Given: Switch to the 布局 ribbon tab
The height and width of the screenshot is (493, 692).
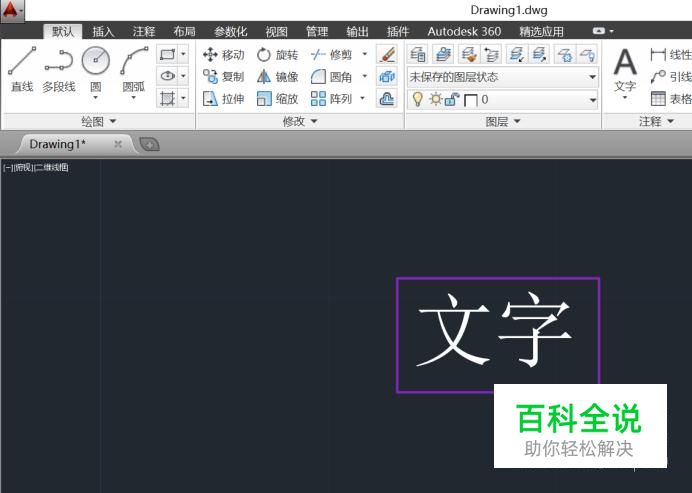Looking at the screenshot, I should pos(184,31).
